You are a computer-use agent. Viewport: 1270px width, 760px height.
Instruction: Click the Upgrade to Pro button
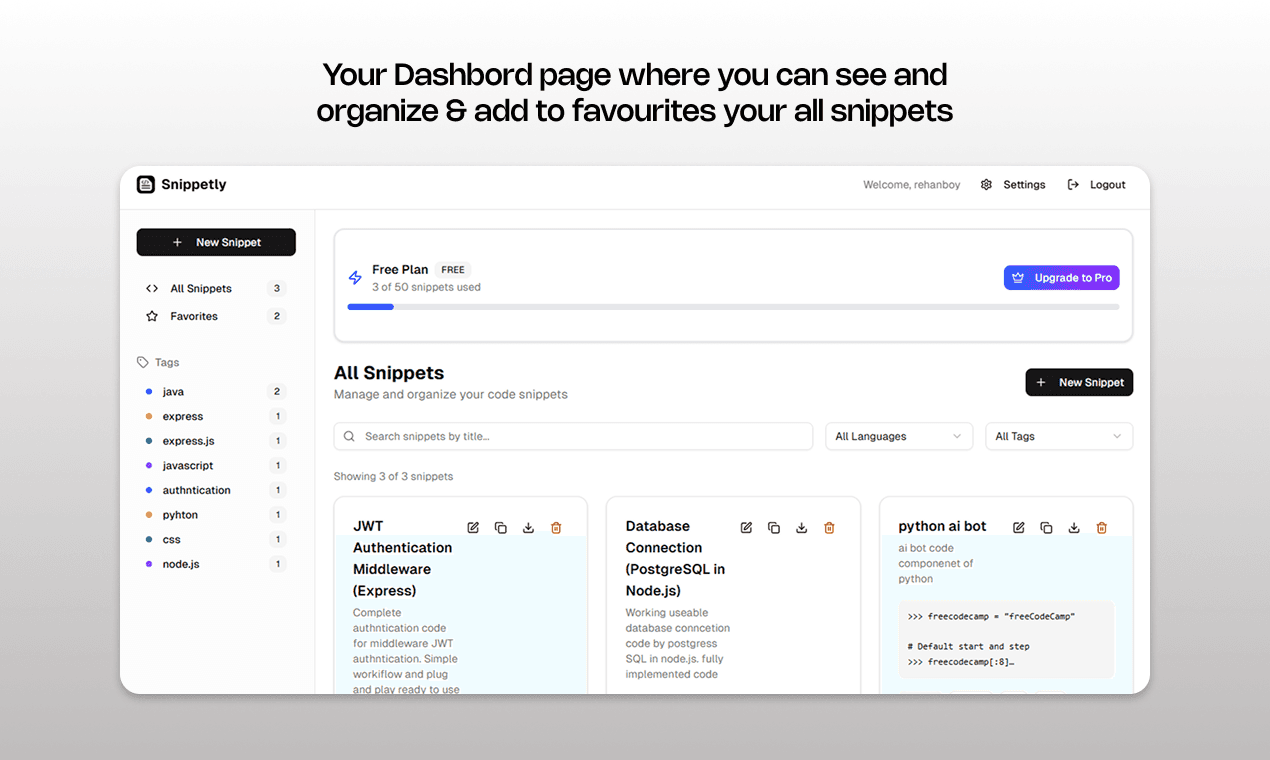tap(1061, 278)
